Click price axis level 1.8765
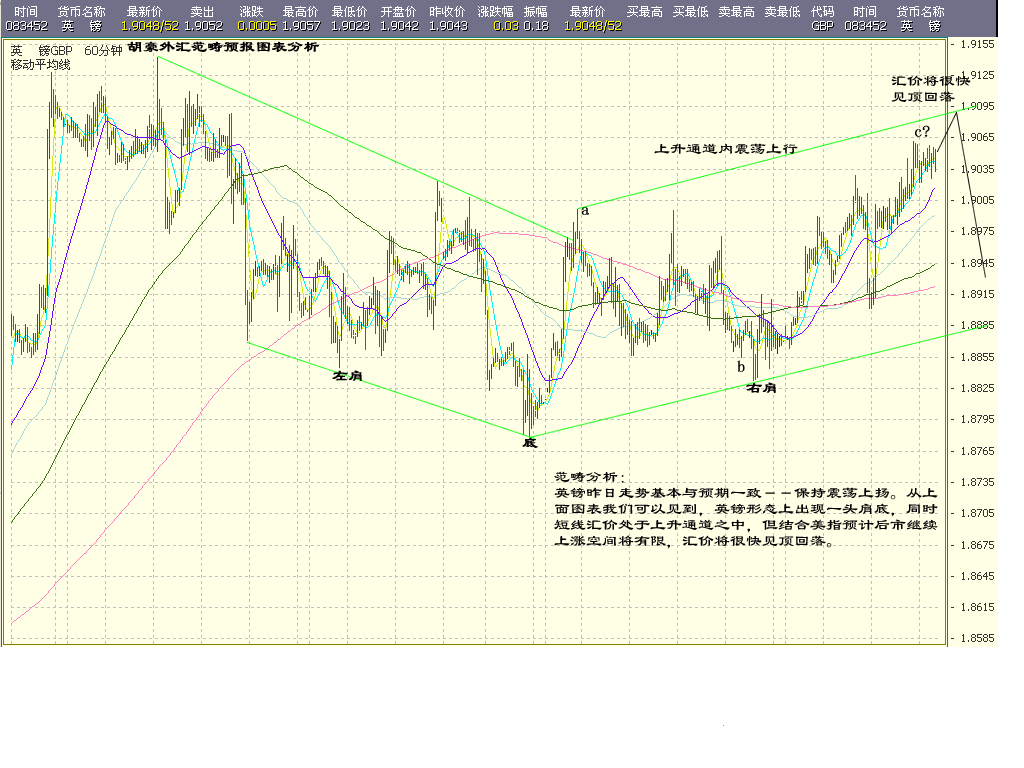Viewport: 1024px width, 768px height. [x=978, y=451]
